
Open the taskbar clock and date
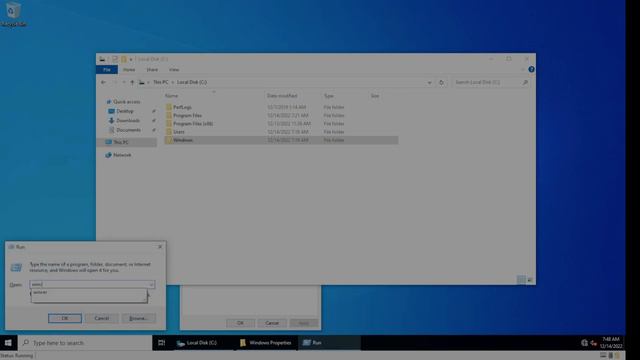611,343
